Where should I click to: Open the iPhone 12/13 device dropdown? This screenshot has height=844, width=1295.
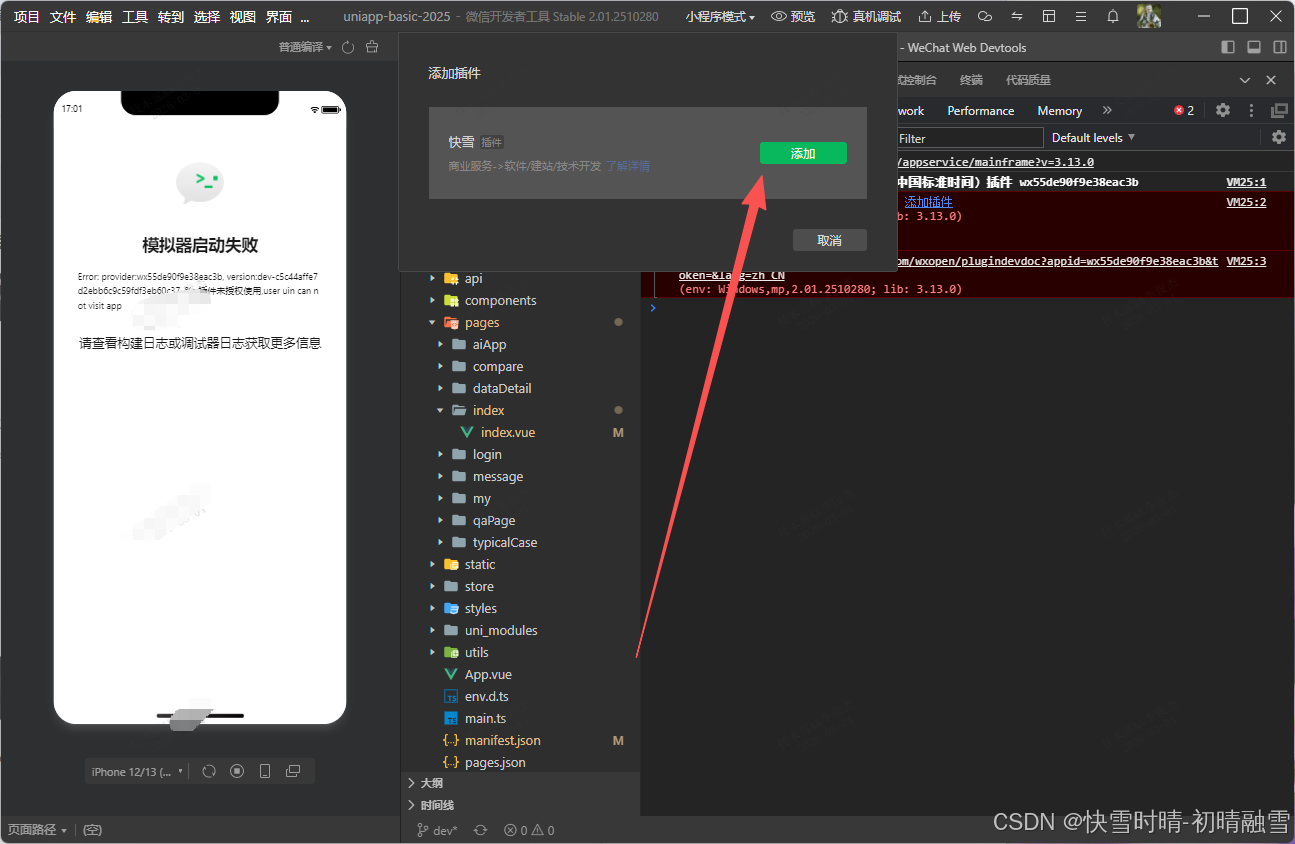pyautogui.click(x=138, y=771)
